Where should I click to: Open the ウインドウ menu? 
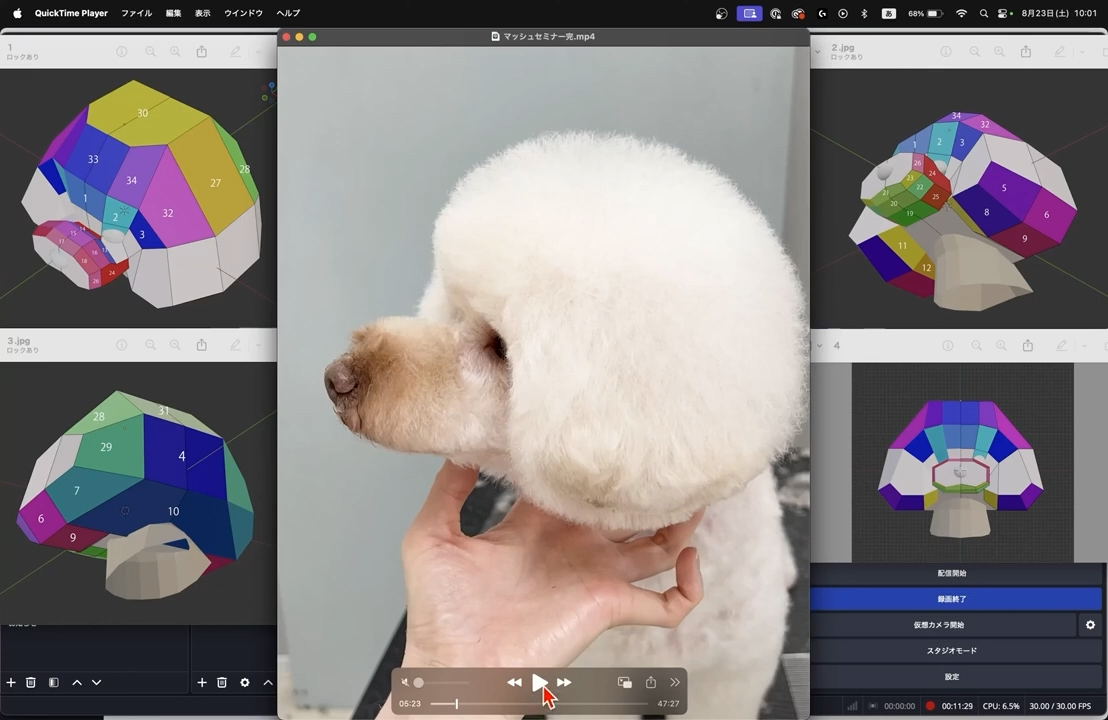tap(243, 13)
